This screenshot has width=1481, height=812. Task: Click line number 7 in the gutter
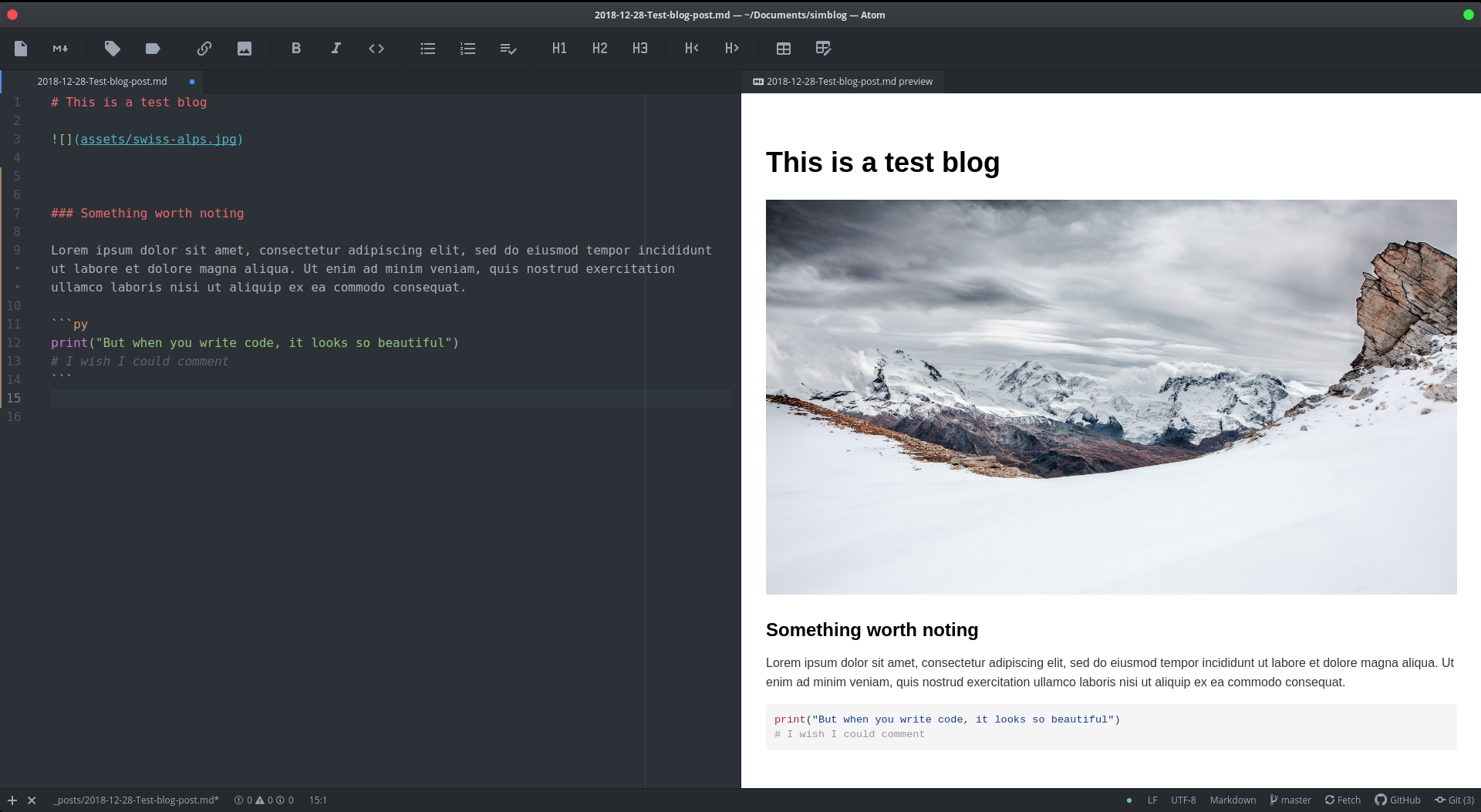(x=17, y=214)
